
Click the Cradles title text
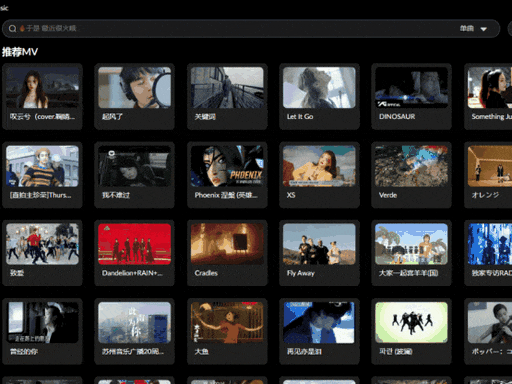coord(206,273)
